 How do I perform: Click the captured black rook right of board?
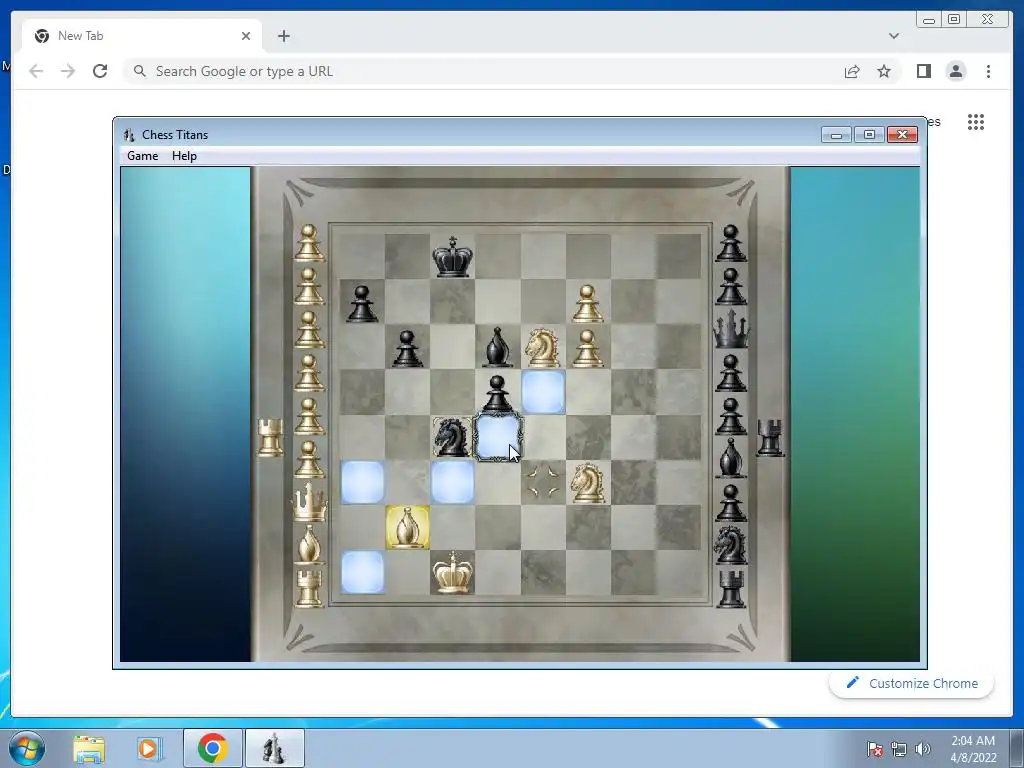click(770, 437)
